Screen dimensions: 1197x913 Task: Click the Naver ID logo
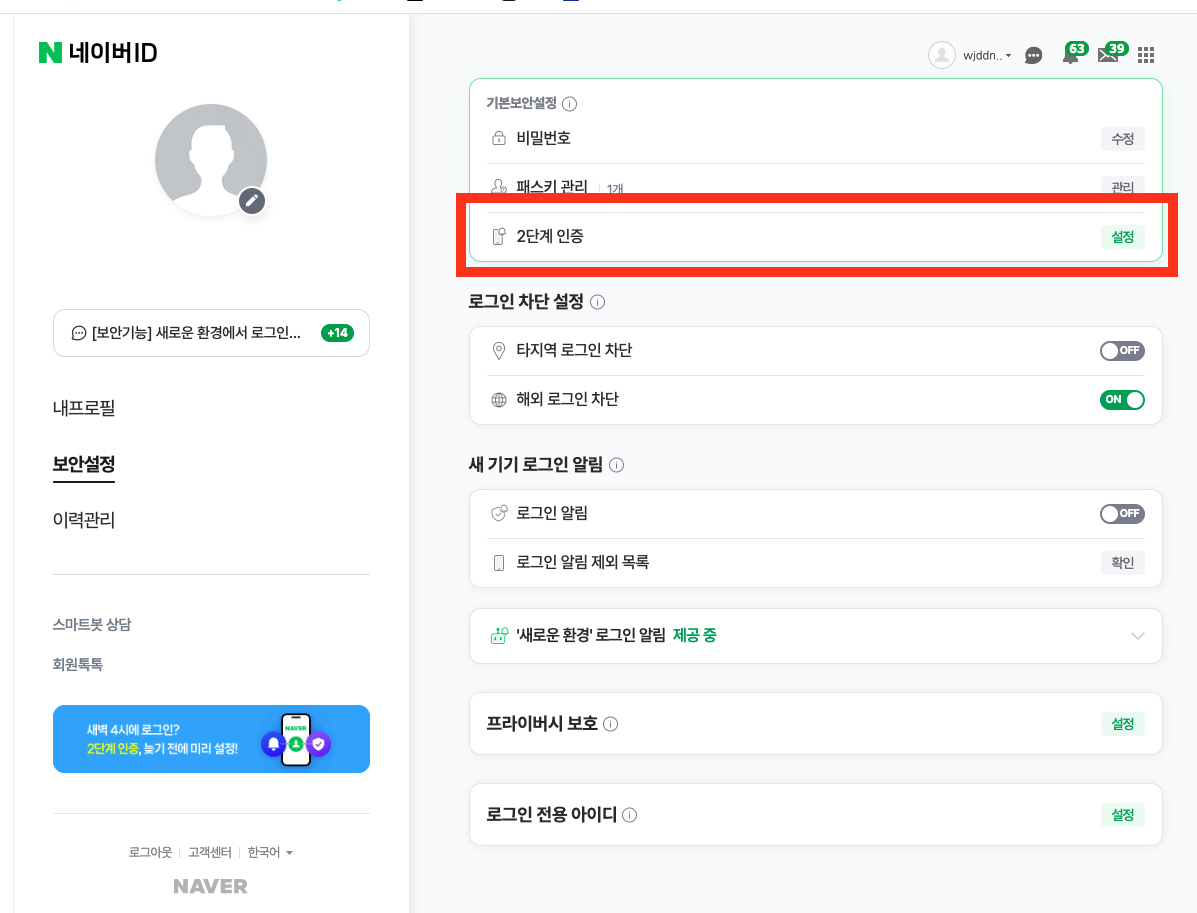[x=98, y=53]
